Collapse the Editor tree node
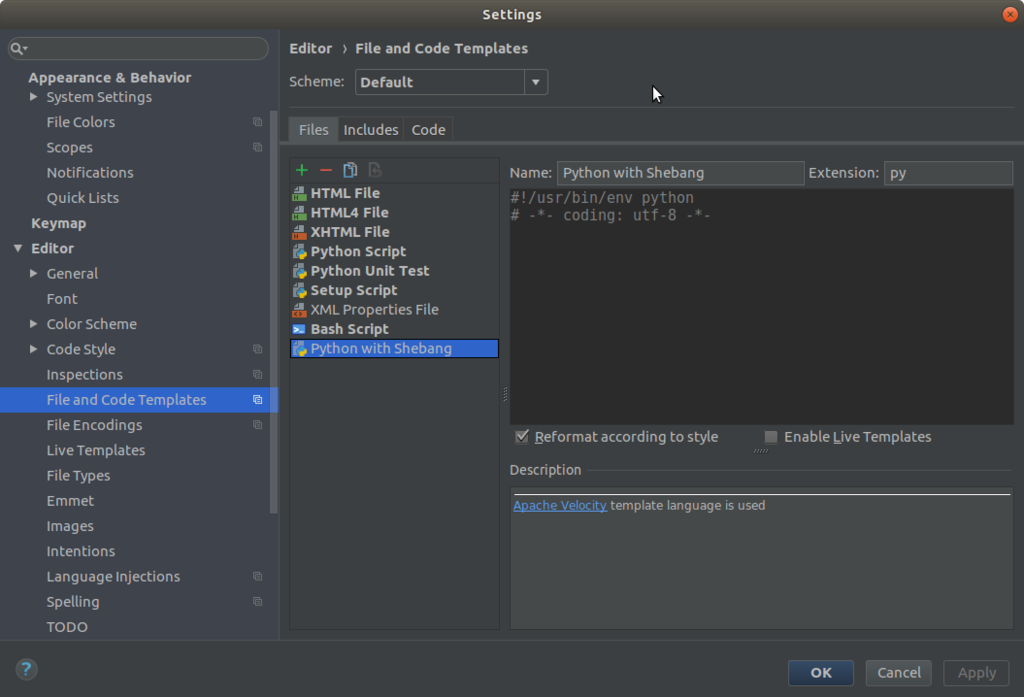 [18, 248]
